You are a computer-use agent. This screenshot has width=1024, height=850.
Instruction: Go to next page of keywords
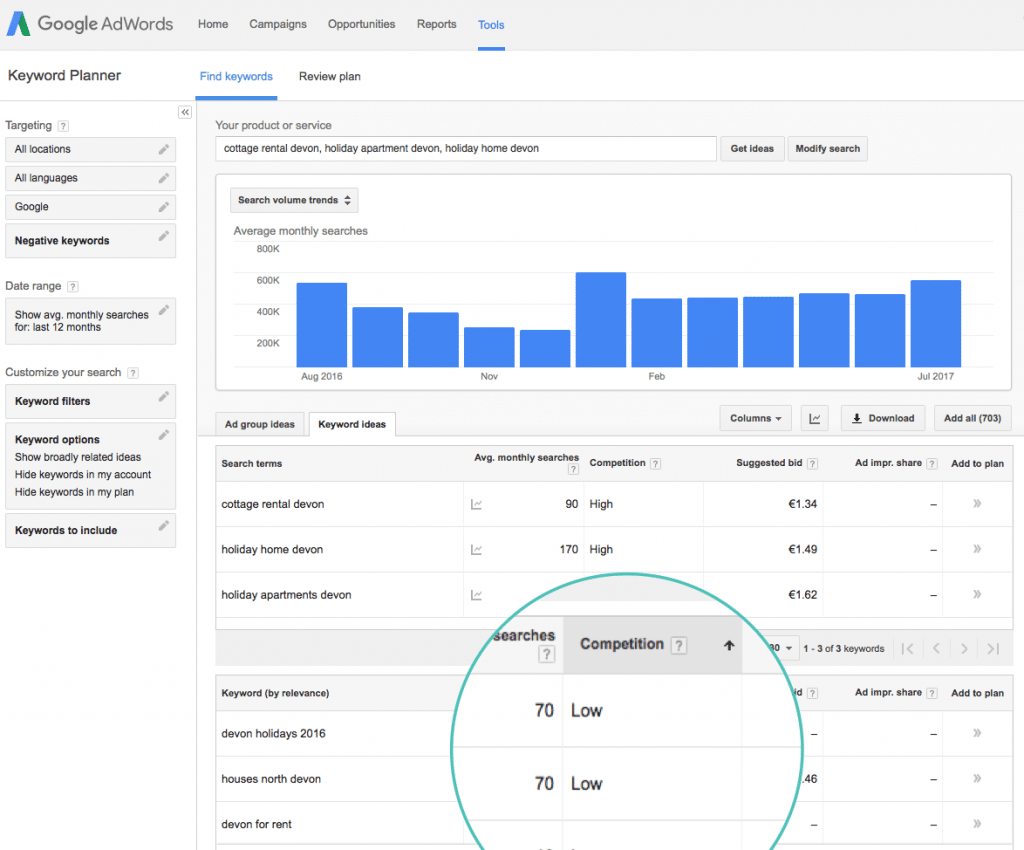[965, 649]
